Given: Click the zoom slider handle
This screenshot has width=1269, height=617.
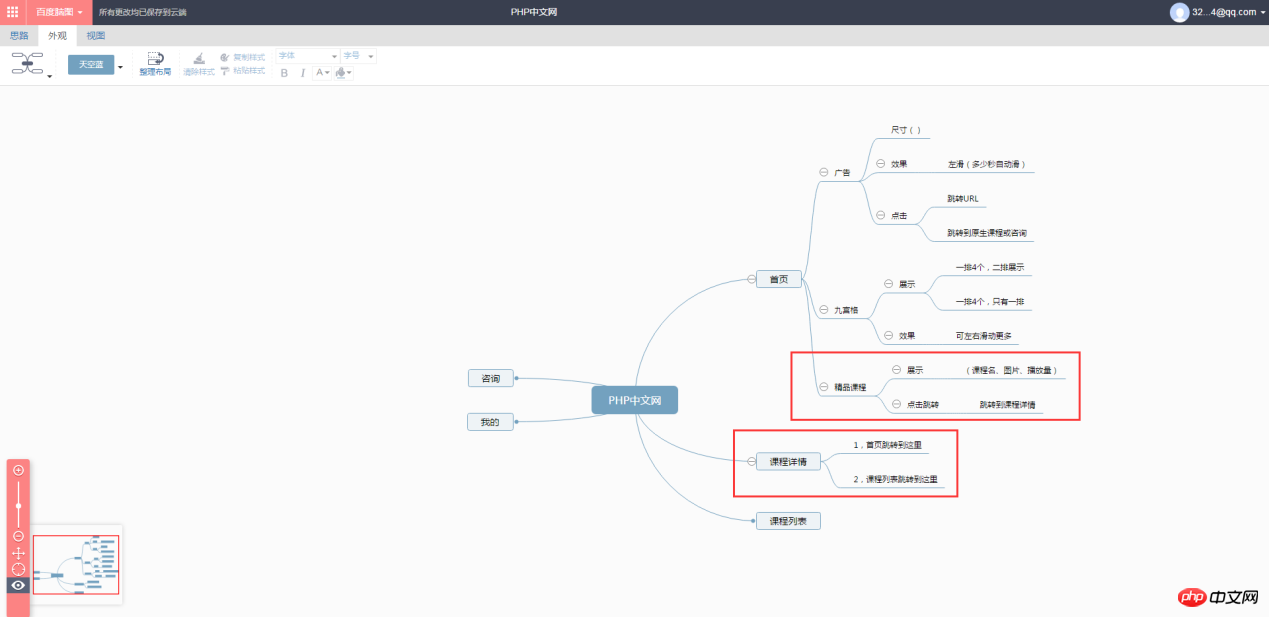Looking at the screenshot, I should pos(18,506).
